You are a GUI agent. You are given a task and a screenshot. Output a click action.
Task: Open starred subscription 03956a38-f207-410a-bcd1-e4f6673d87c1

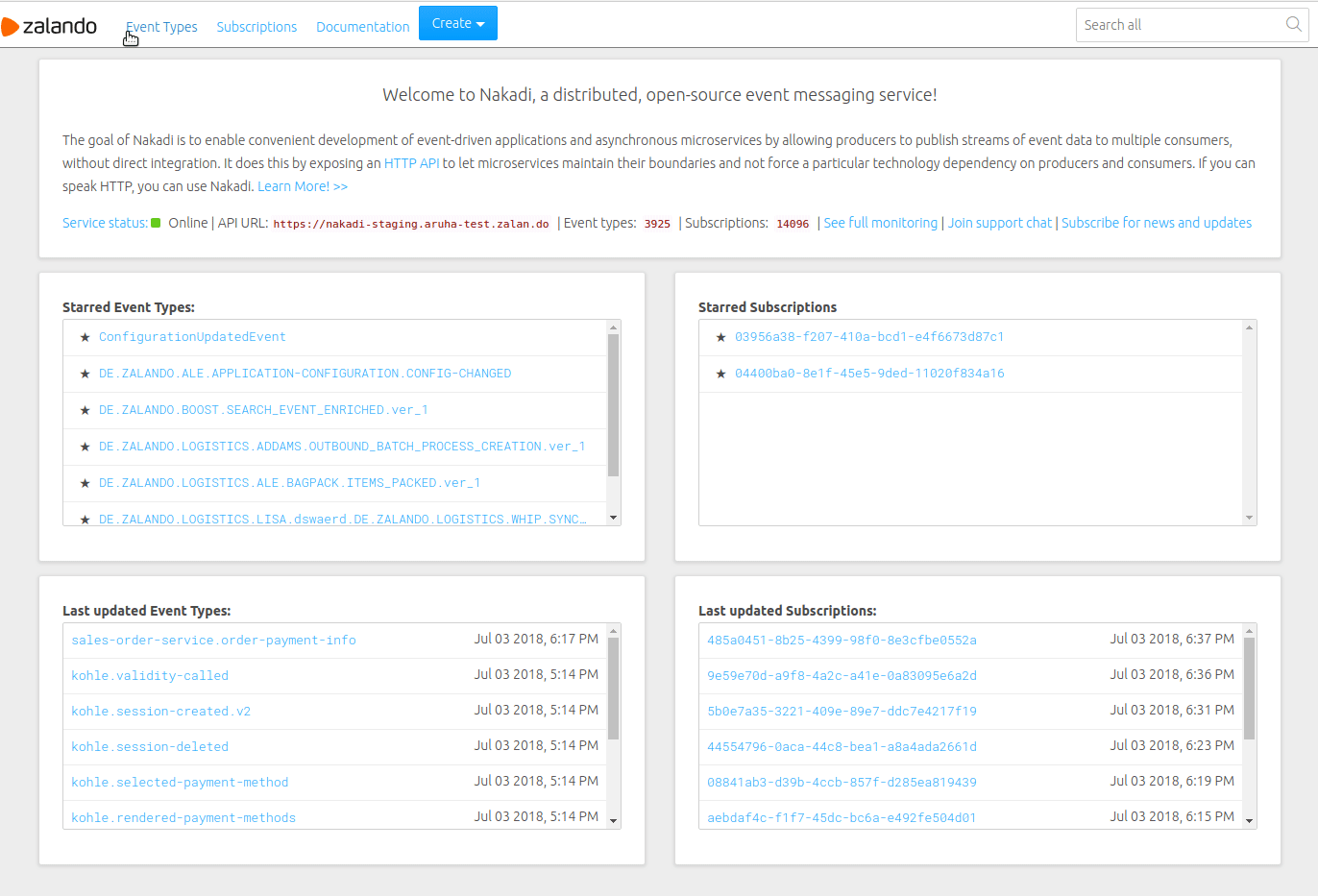(869, 337)
